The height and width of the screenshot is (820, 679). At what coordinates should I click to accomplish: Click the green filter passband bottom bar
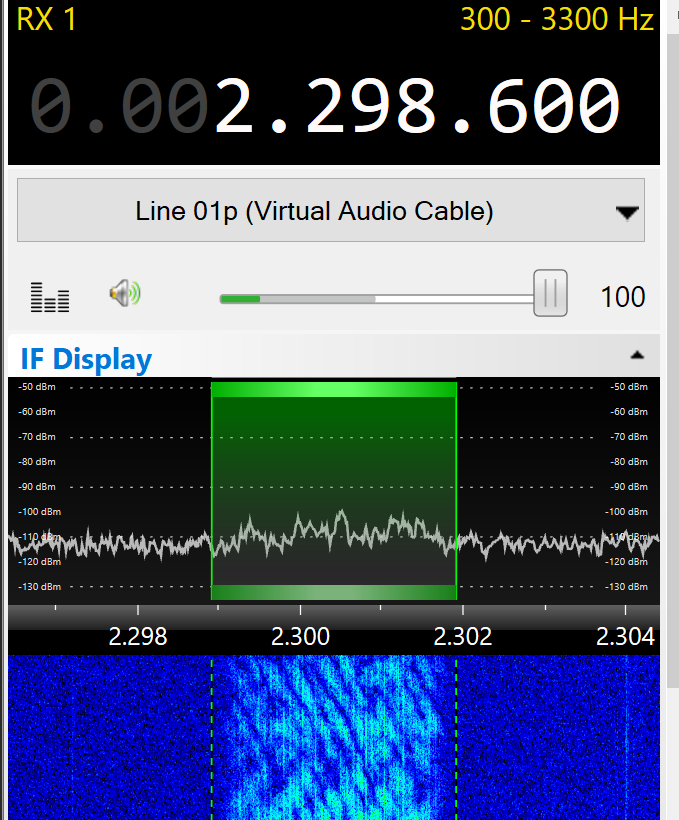[334, 592]
